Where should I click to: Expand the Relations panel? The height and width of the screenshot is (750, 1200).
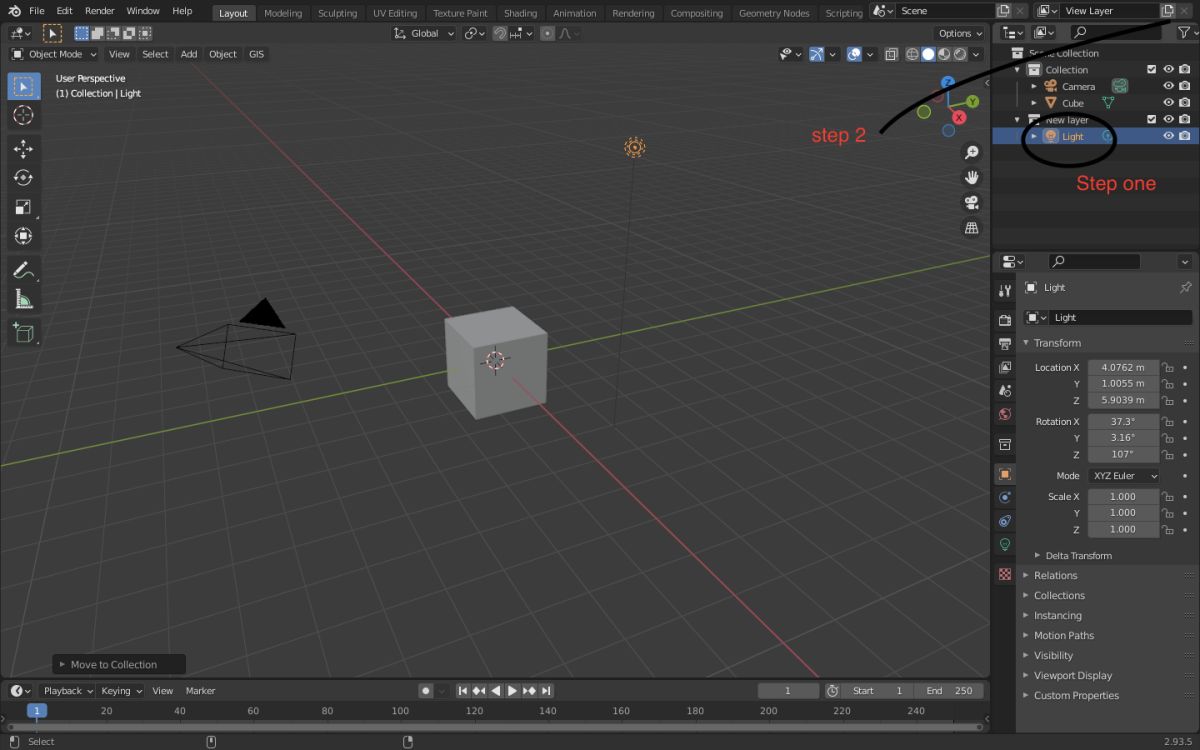(1055, 576)
